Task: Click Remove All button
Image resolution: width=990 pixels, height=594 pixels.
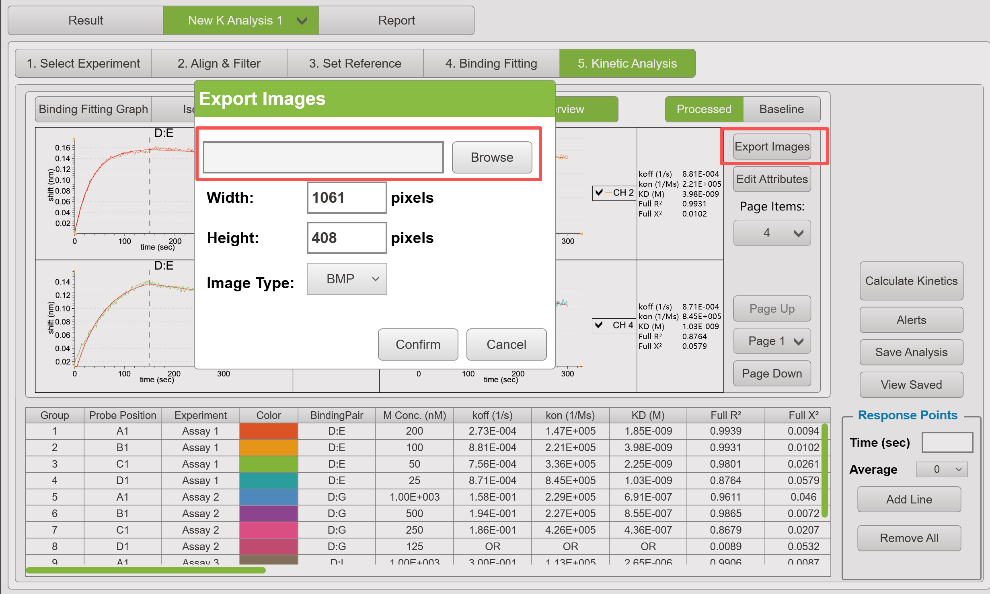Action: click(909, 538)
